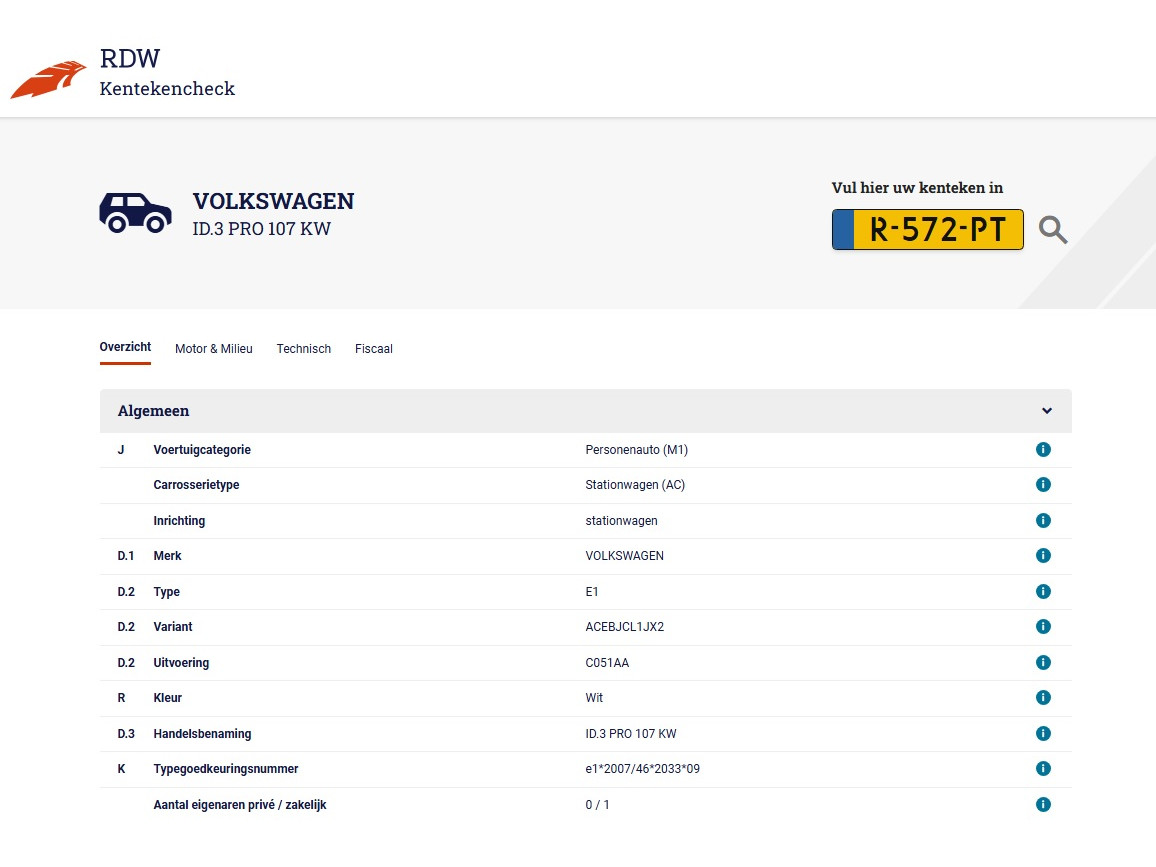Select the Wit colour value

(x=594, y=697)
